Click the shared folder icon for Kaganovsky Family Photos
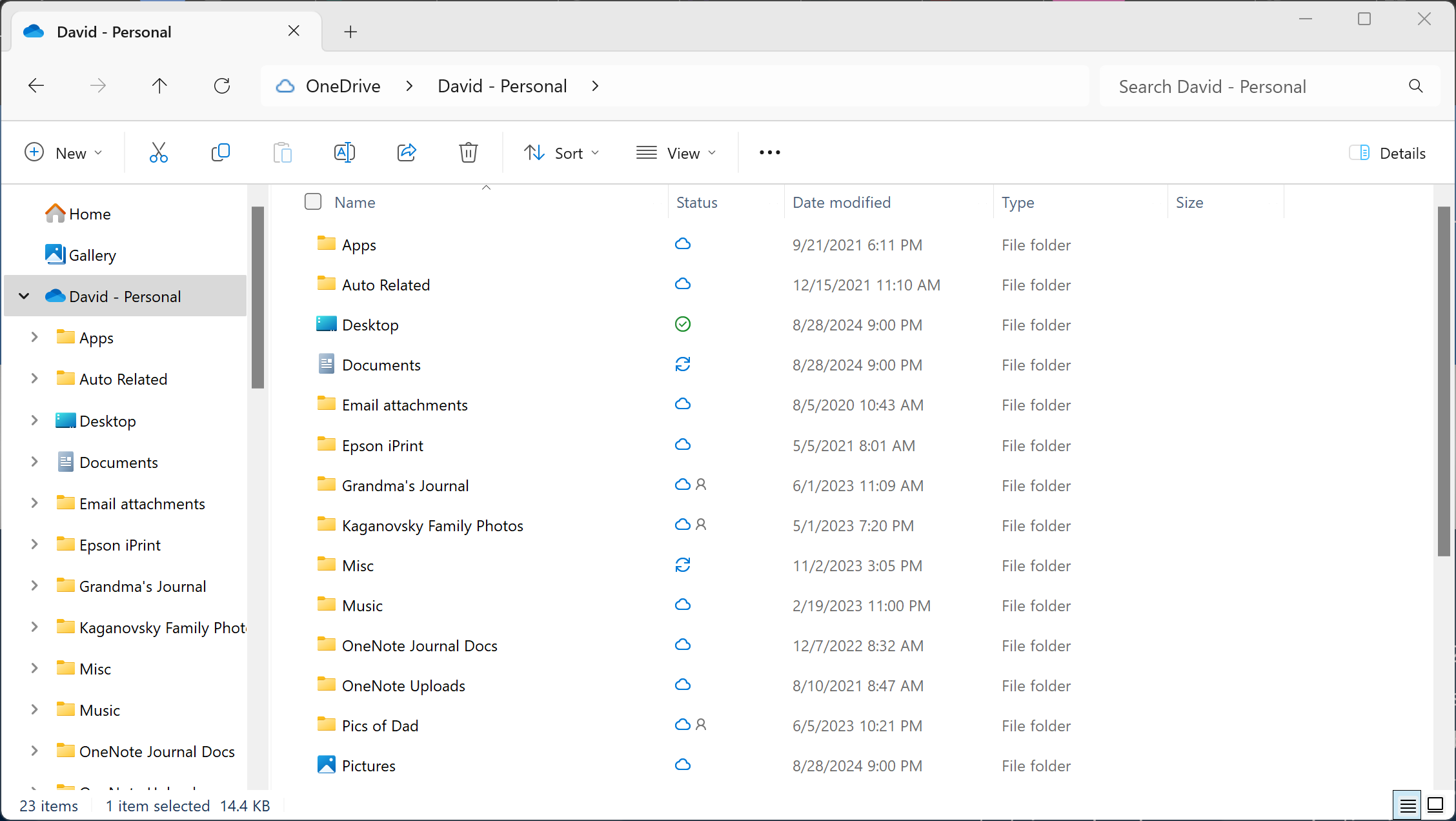 [700, 524]
